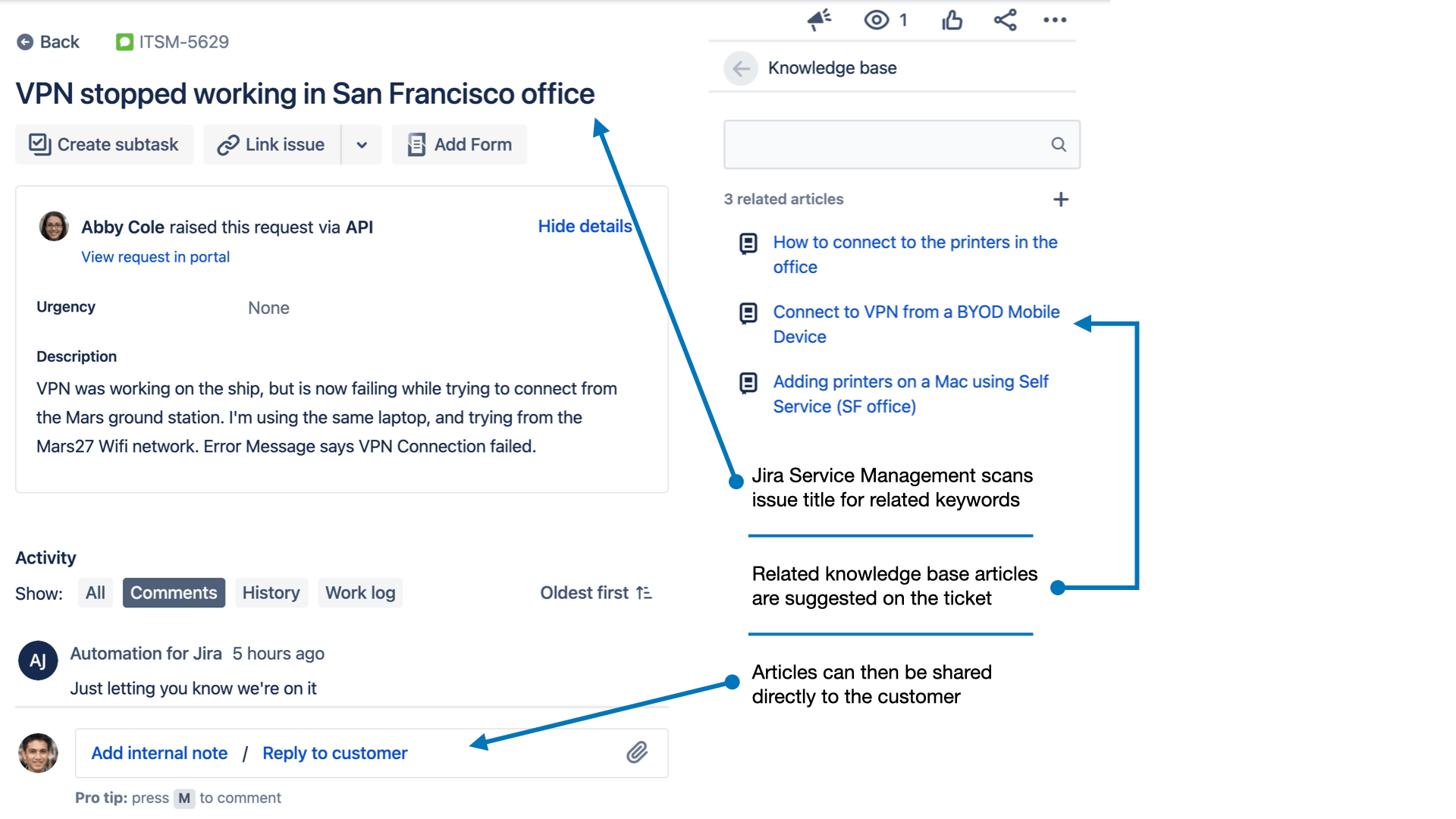Image resolution: width=1456 pixels, height=819 pixels.
Task: Select the Reply to customer tab
Action: click(x=335, y=753)
